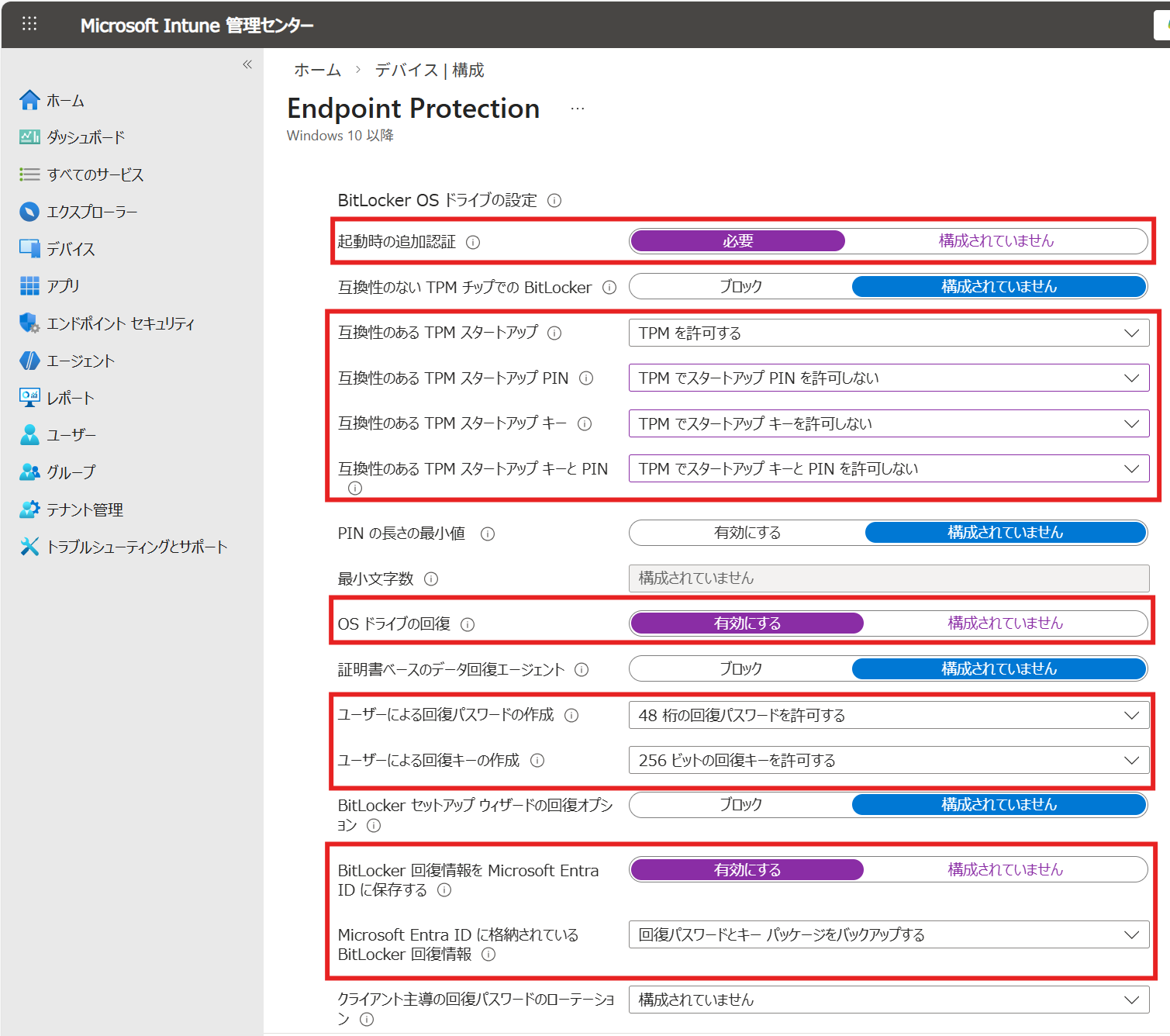This screenshot has width=1170, height=1036.
Task: Open the more options ellipsis by Endpoint Protection
Action: (x=578, y=109)
